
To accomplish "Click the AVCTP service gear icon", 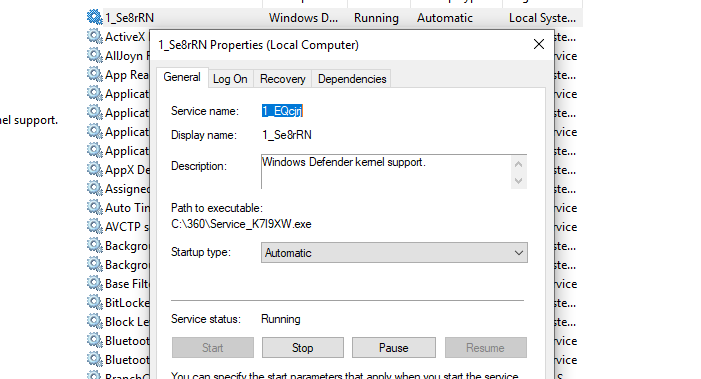I will pyautogui.click(x=94, y=226).
